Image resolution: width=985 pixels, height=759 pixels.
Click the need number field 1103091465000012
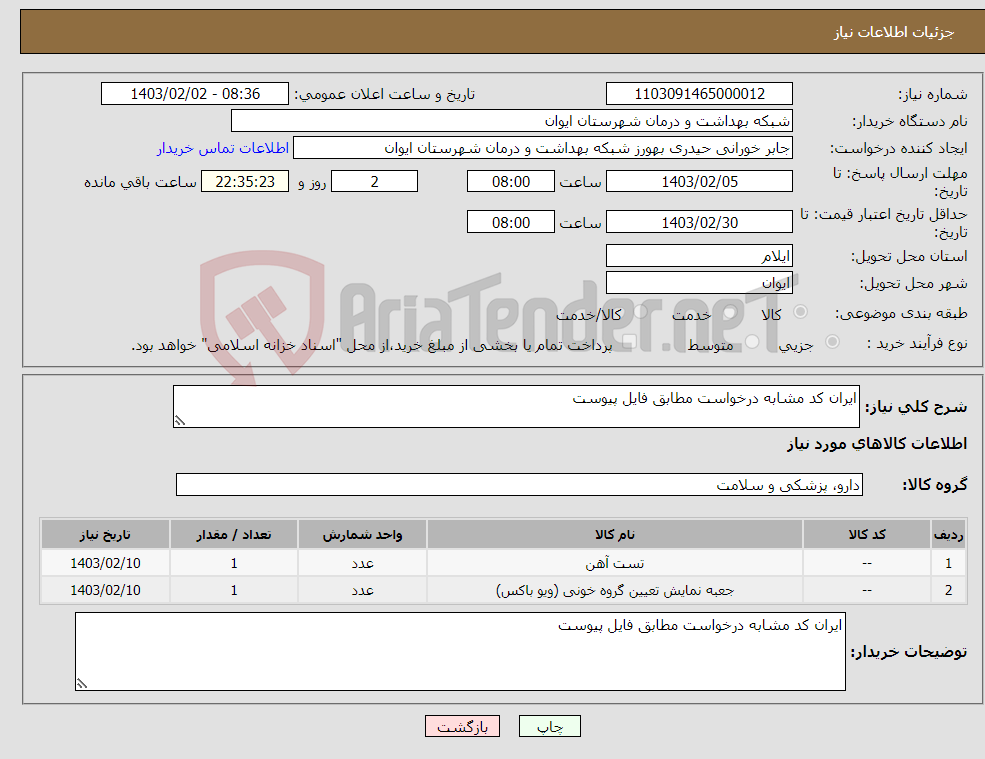coord(699,94)
